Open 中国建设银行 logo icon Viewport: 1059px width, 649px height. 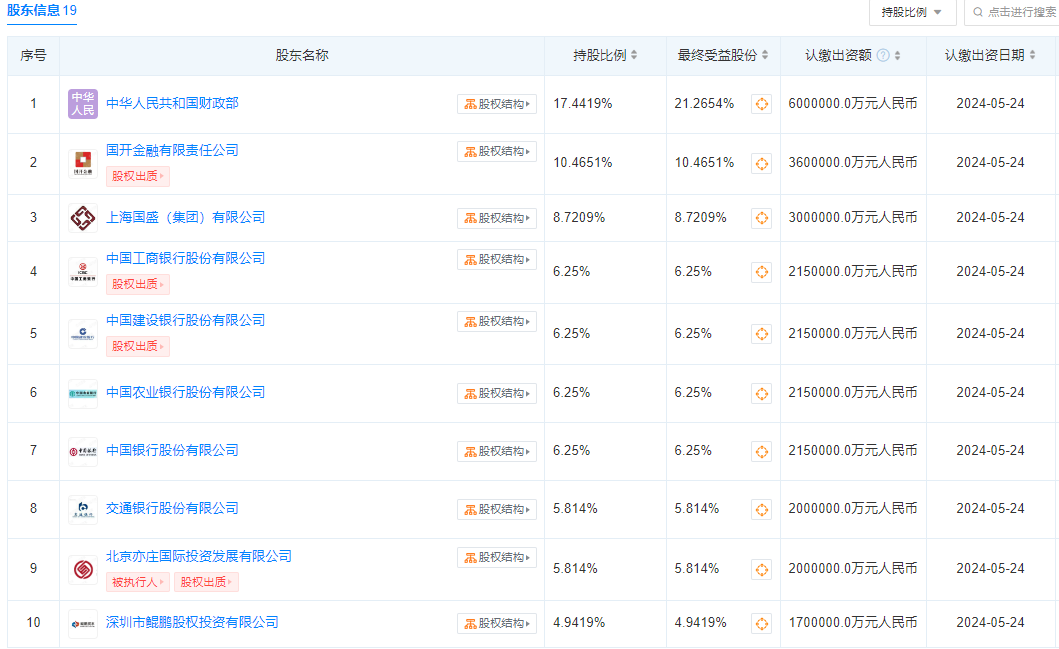click(83, 334)
